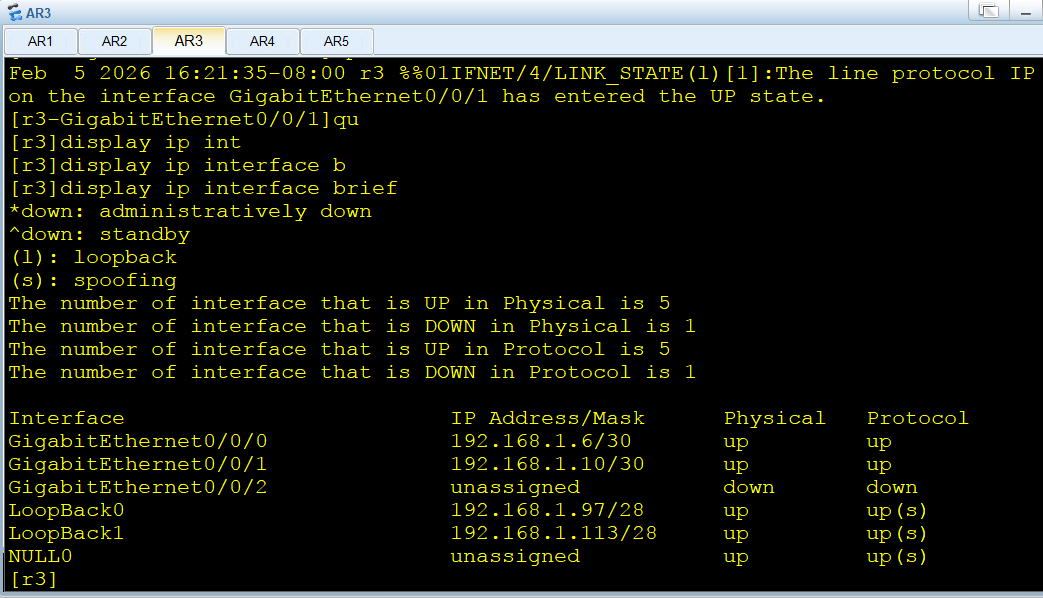This screenshot has width=1043, height=598.
Task: Click the IP address 192.168.1.113/28
Action: pyautogui.click(x=553, y=533)
